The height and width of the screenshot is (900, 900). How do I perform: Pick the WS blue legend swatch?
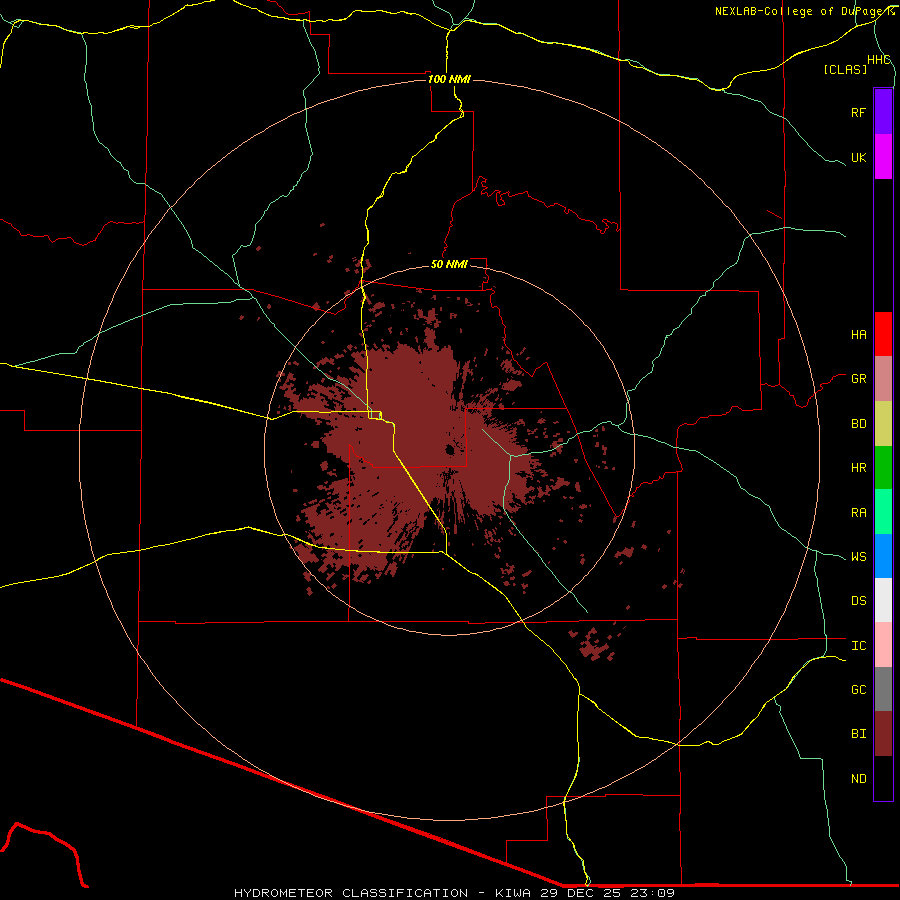[883, 556]
